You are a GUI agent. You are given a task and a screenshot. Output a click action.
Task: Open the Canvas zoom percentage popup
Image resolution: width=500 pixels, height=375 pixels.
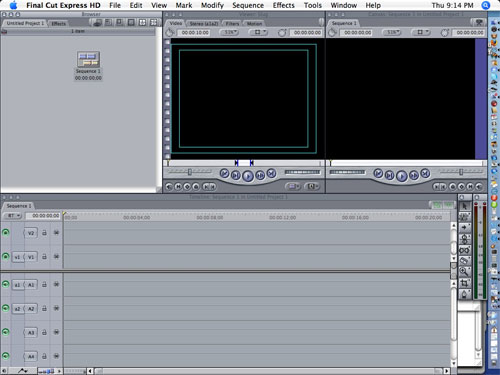click(x=392, y=32)
